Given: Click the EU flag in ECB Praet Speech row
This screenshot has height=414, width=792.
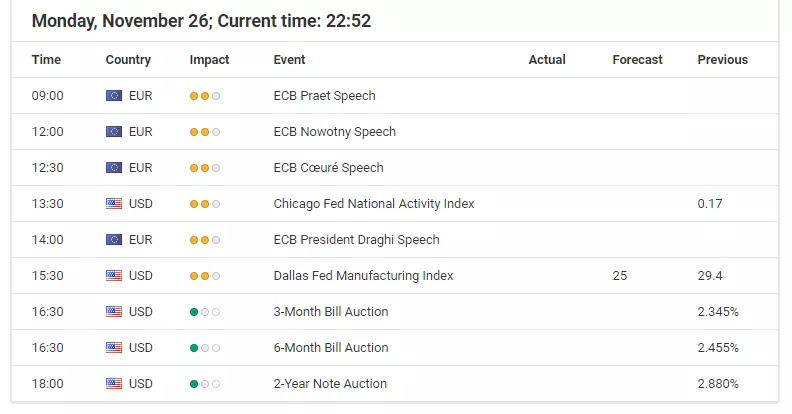Looking at the screenshot, I should tap(114, 95).
